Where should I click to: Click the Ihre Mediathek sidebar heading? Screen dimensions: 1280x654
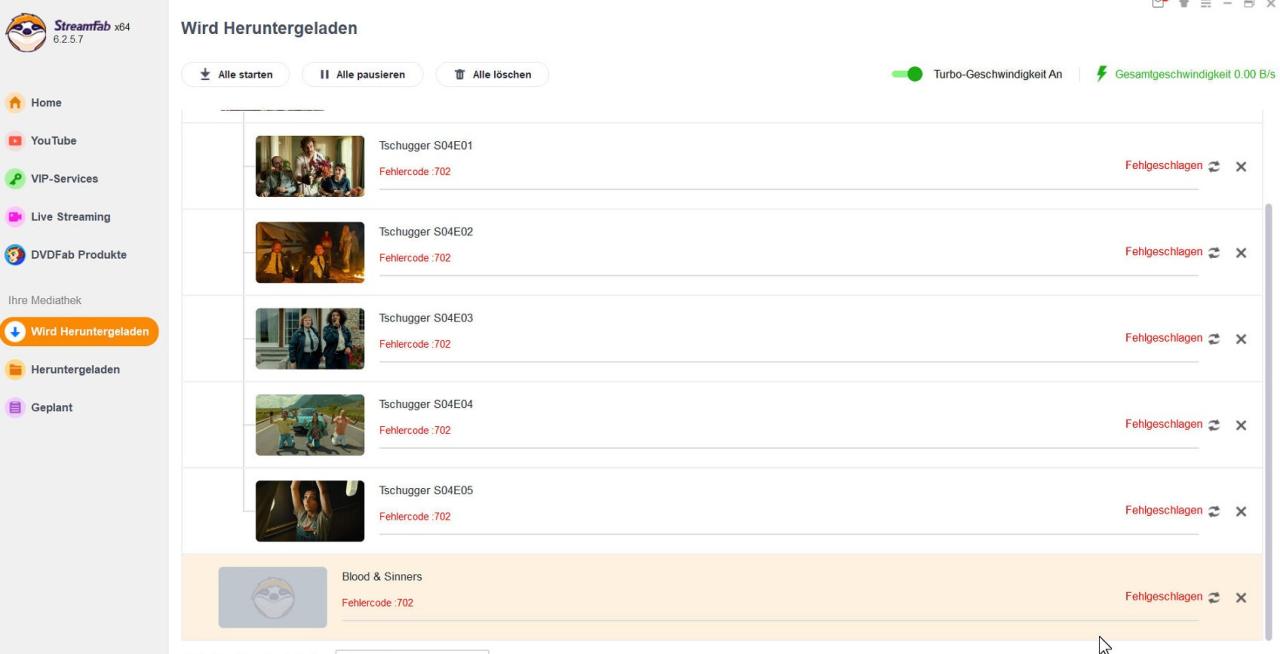(45, 300)
